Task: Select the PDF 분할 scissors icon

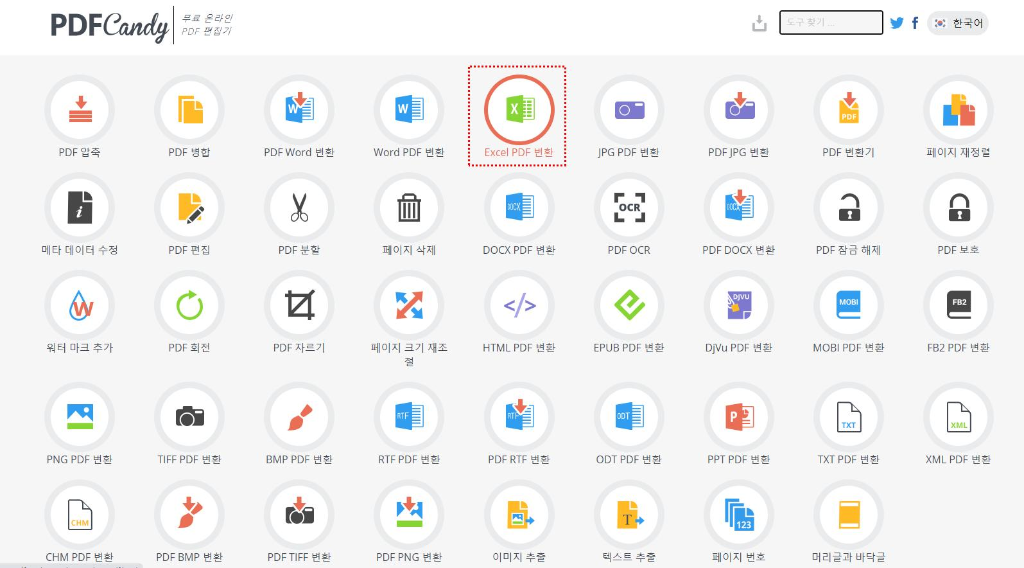Action: pyautogui.click(x=299, y=207)
